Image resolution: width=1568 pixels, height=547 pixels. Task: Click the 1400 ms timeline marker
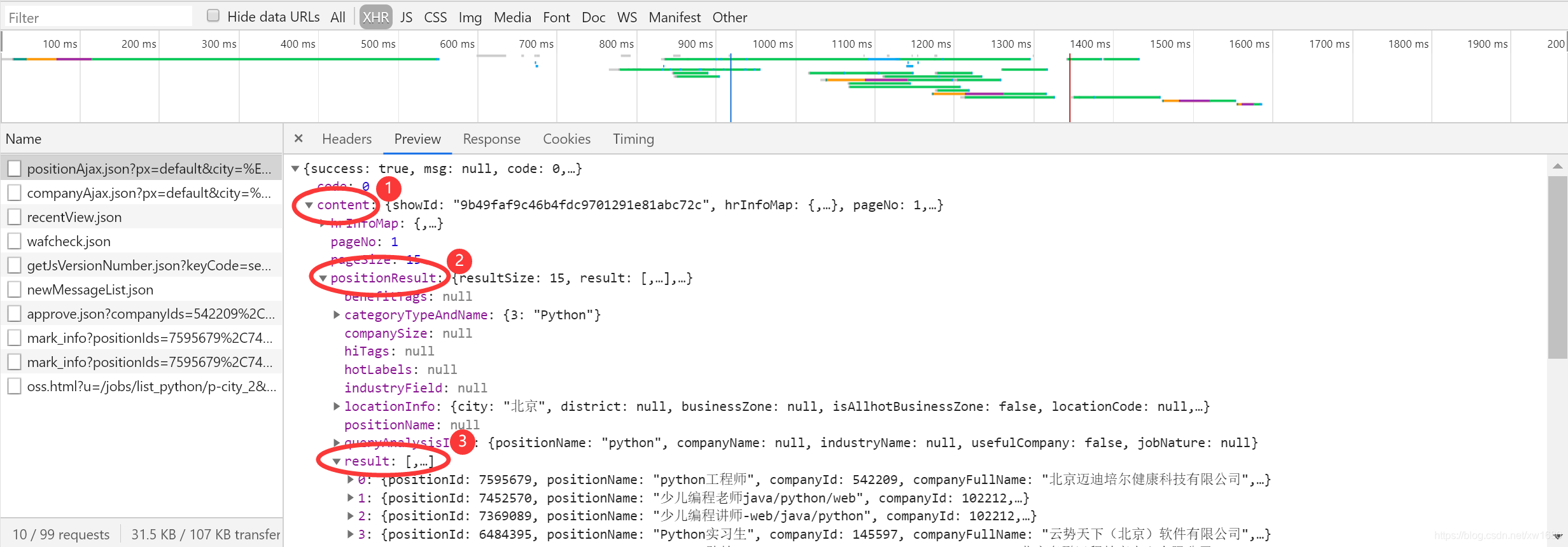point(1089,44)
